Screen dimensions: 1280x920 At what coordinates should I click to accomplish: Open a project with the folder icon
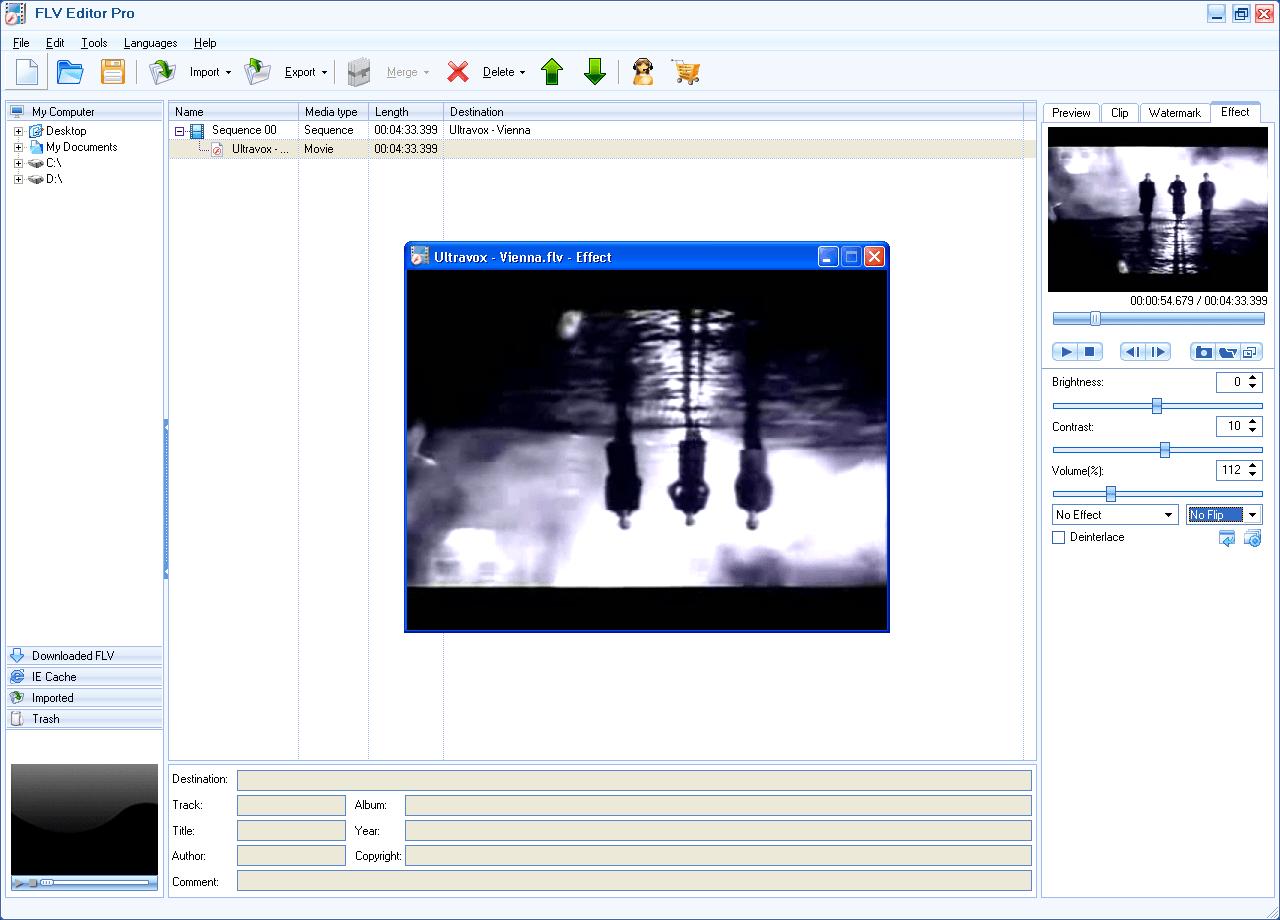[70, 72]
